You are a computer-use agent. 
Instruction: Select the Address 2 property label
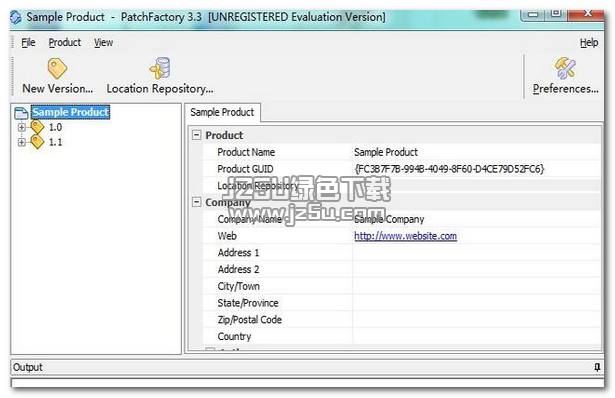coord(238,269)
